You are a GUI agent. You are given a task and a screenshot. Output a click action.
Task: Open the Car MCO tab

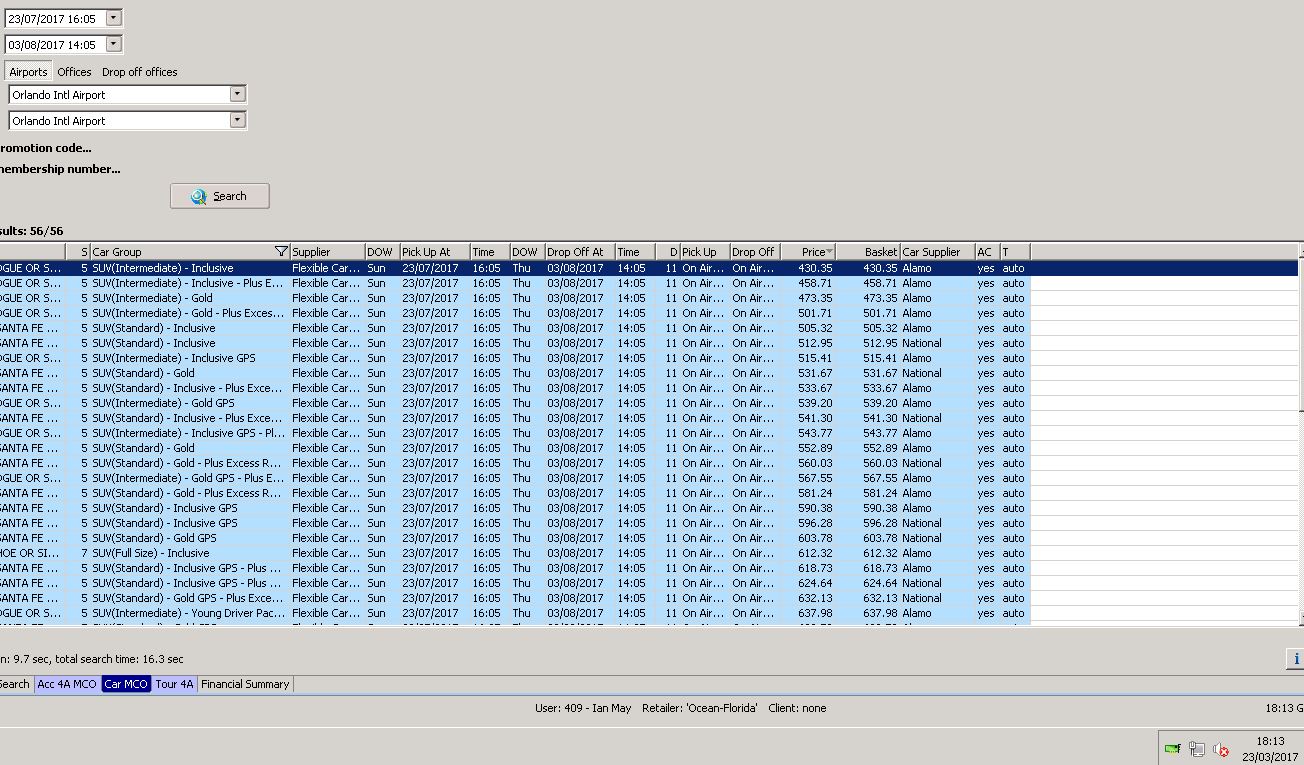tap(126, 684)
